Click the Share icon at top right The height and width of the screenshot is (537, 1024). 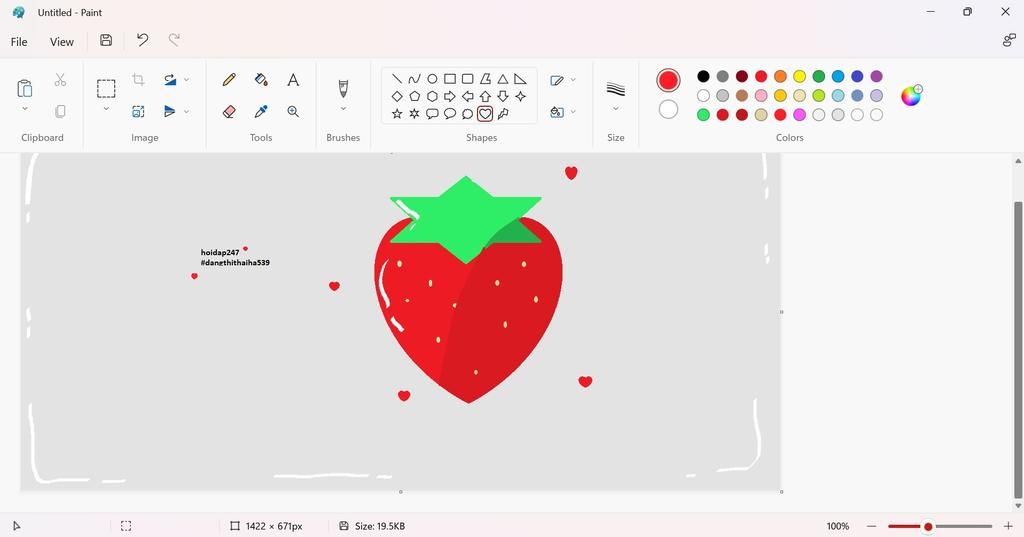[x=1009, y=41]
